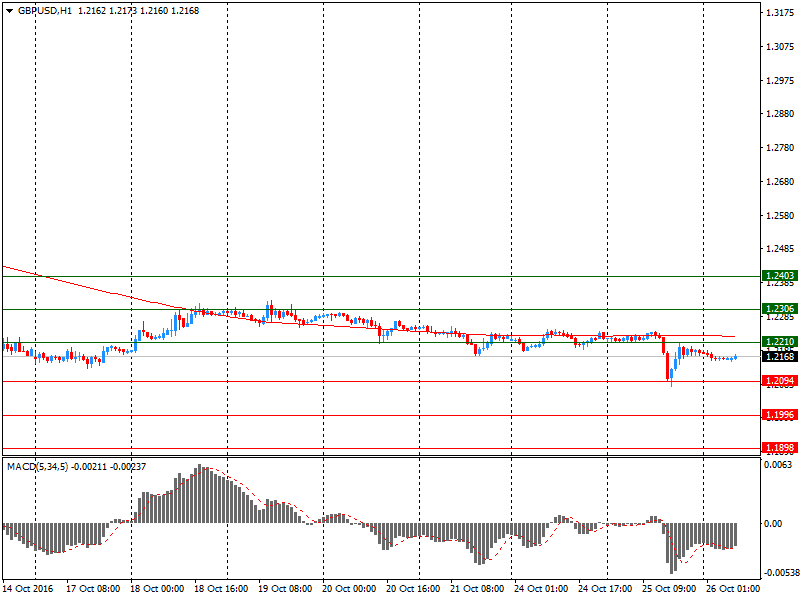Select the 24 Oct 01:00 time label
Image resolution: width=800 pixels, height=600 pixels.
pyautogui.click(x=541, y=589)
